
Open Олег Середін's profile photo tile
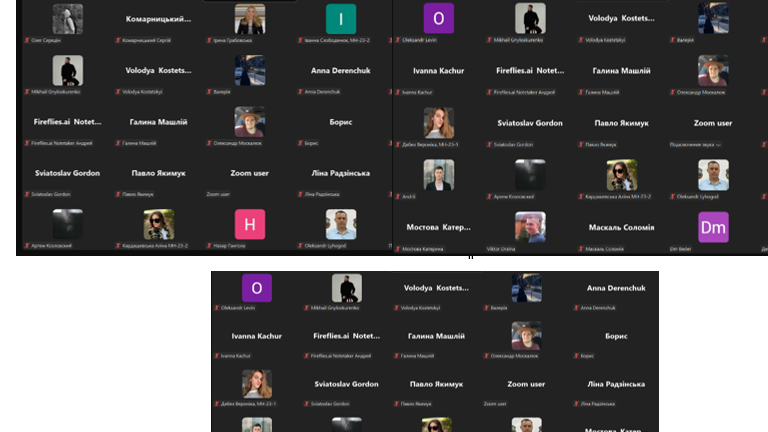coord(67,18)
